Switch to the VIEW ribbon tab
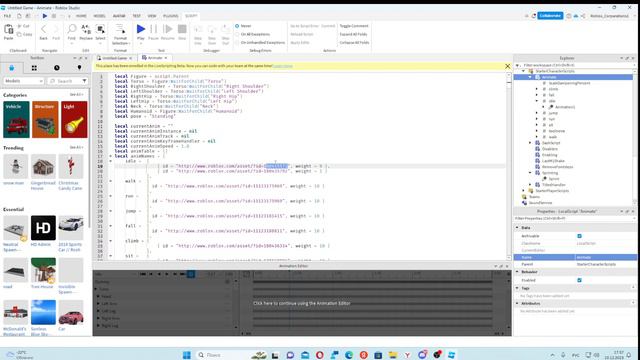The height and width of the screenshot is (360, 640). (x=152, y=16)
